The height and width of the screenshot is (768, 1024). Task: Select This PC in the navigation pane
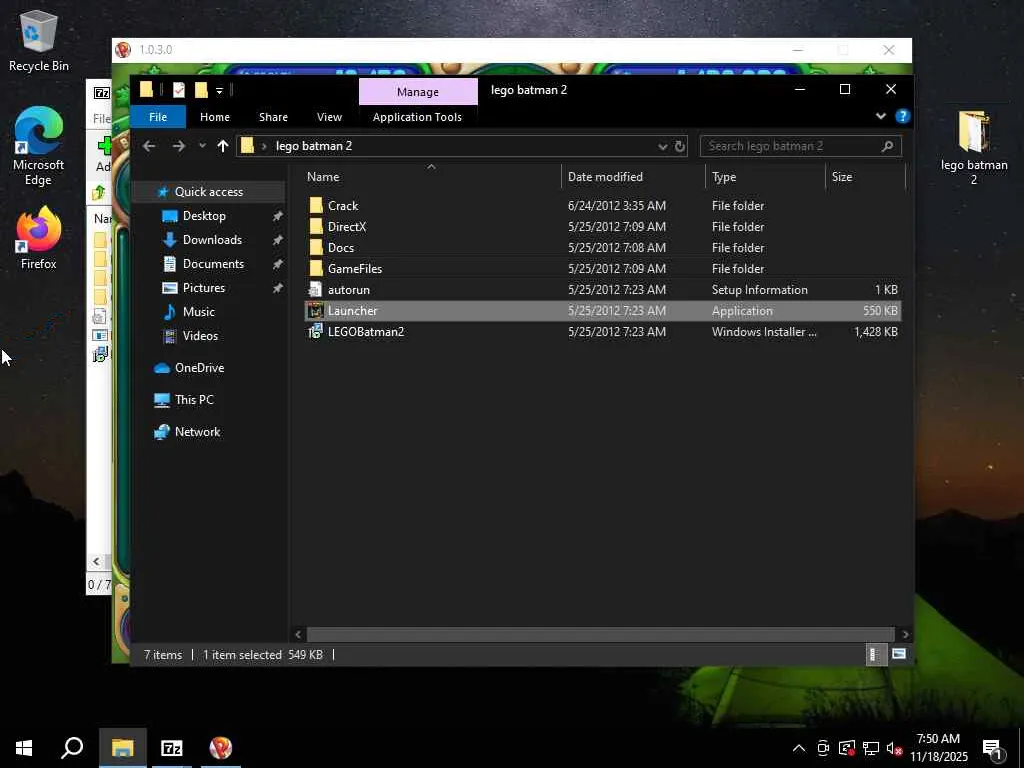point(194,400)
